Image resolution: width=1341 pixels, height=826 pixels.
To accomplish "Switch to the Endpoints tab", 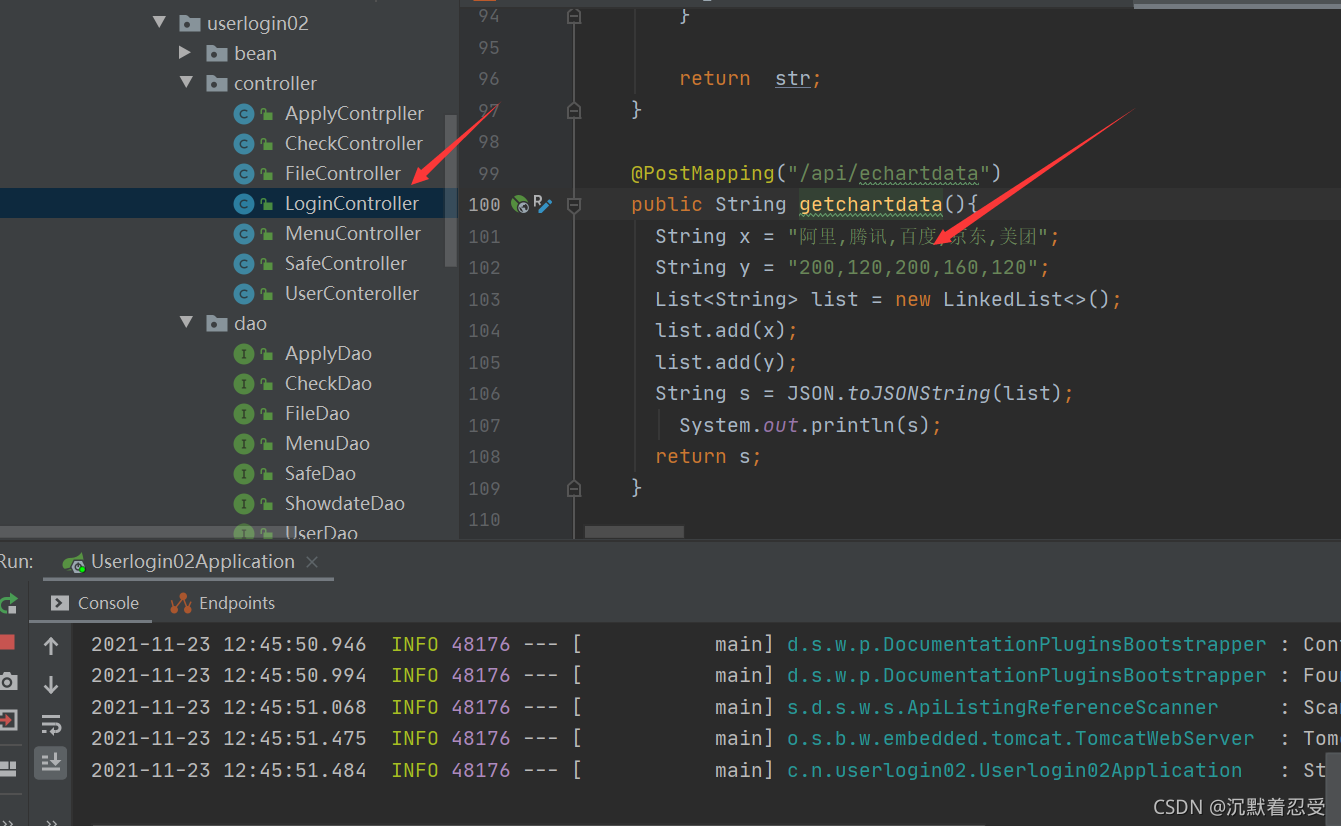I will coord(222,603).
